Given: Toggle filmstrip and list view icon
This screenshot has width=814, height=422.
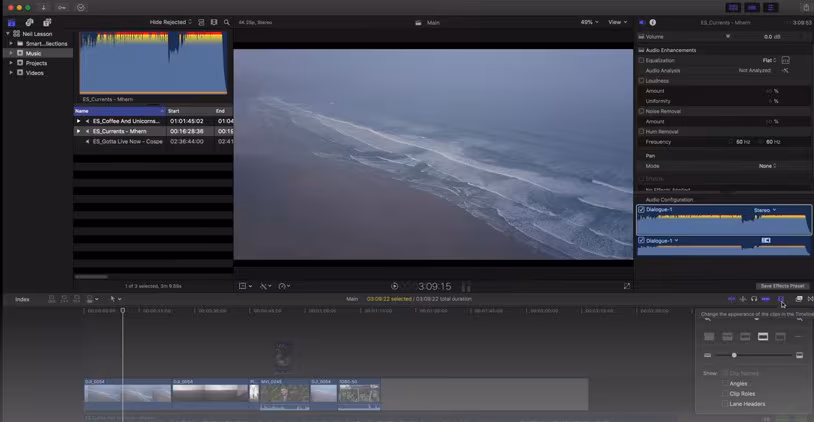Looking at the screenshot, I should pos(214,22).
